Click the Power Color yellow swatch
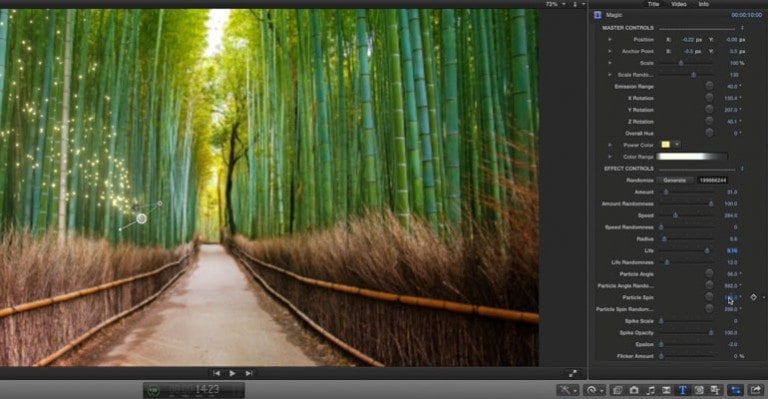 [666, 144]
